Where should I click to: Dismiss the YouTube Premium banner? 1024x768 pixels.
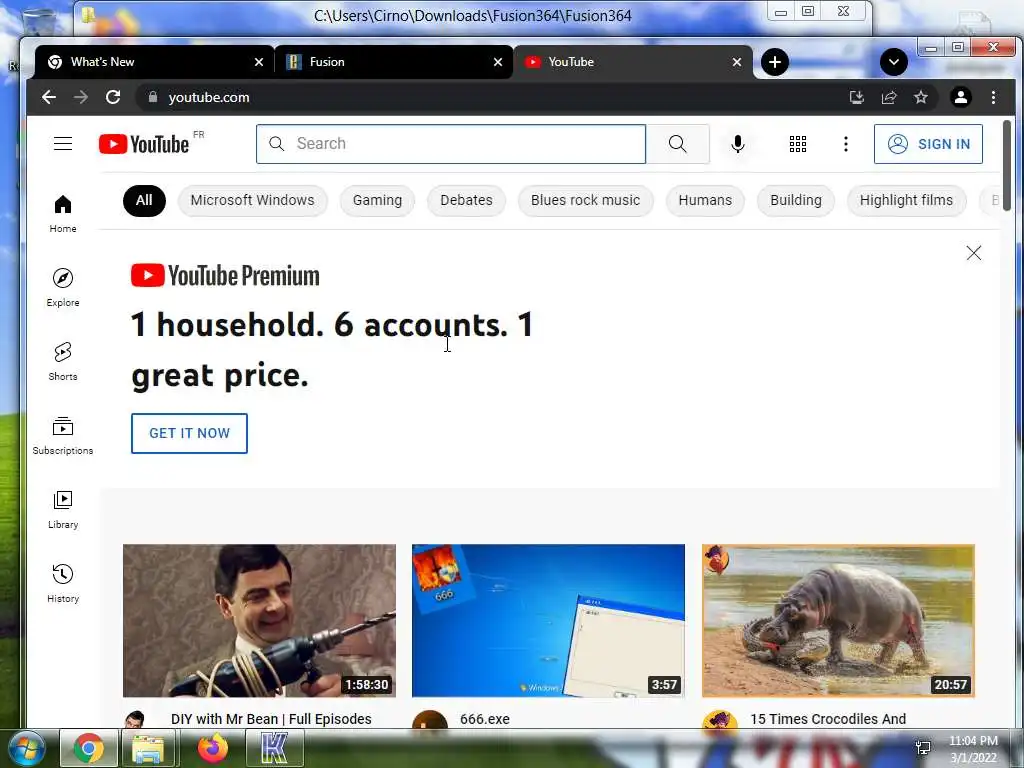pos(974,253)
